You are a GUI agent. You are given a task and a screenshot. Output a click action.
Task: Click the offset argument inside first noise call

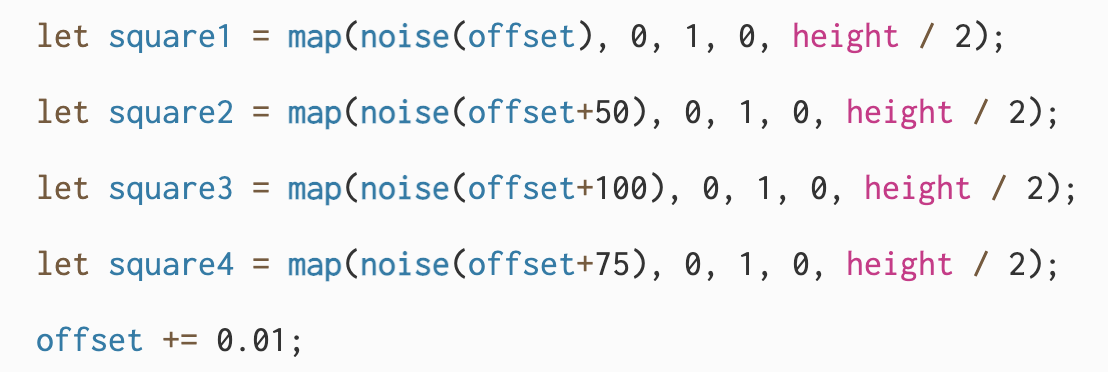(521, 36)
